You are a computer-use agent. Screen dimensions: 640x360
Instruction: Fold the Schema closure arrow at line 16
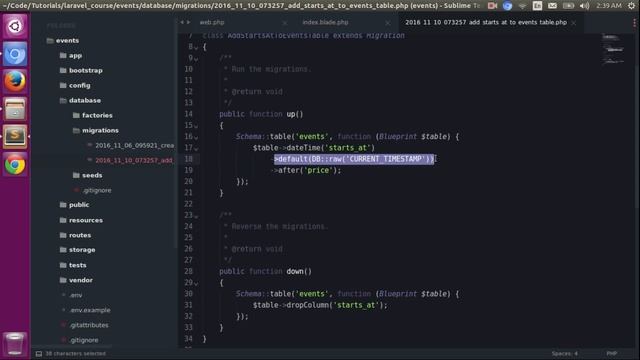coord(196,138)
